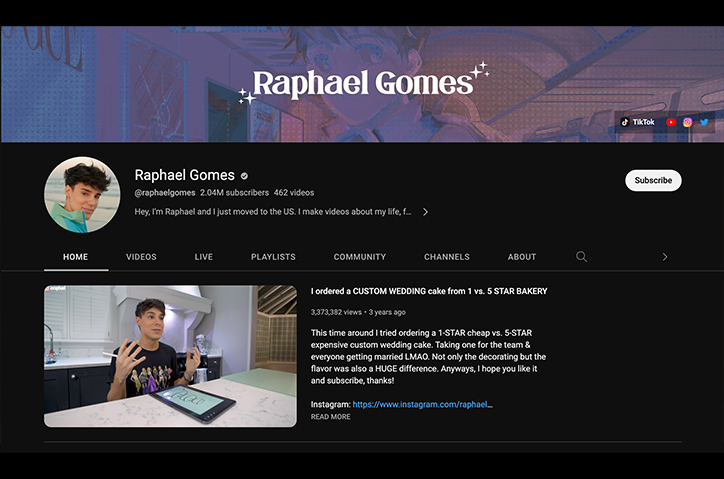Click the 'Hey, I'm Raphael' channel description
724x479 pixels.
(x=272, y=212)
